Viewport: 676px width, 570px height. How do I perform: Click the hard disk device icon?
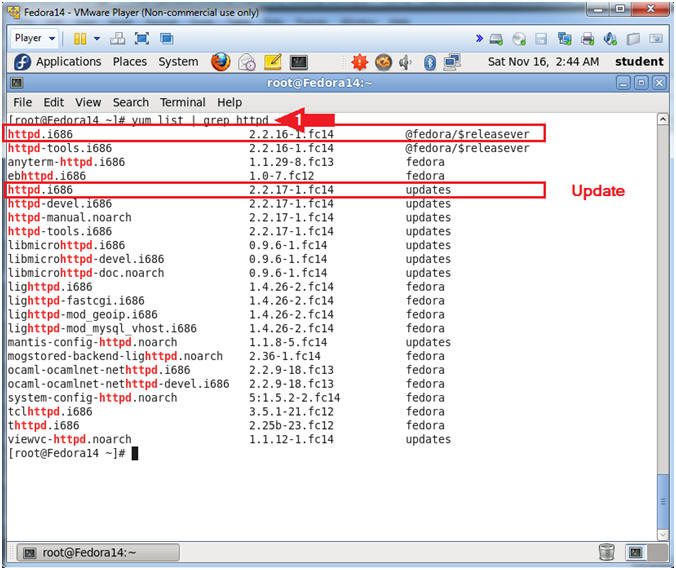click(496, 40)
